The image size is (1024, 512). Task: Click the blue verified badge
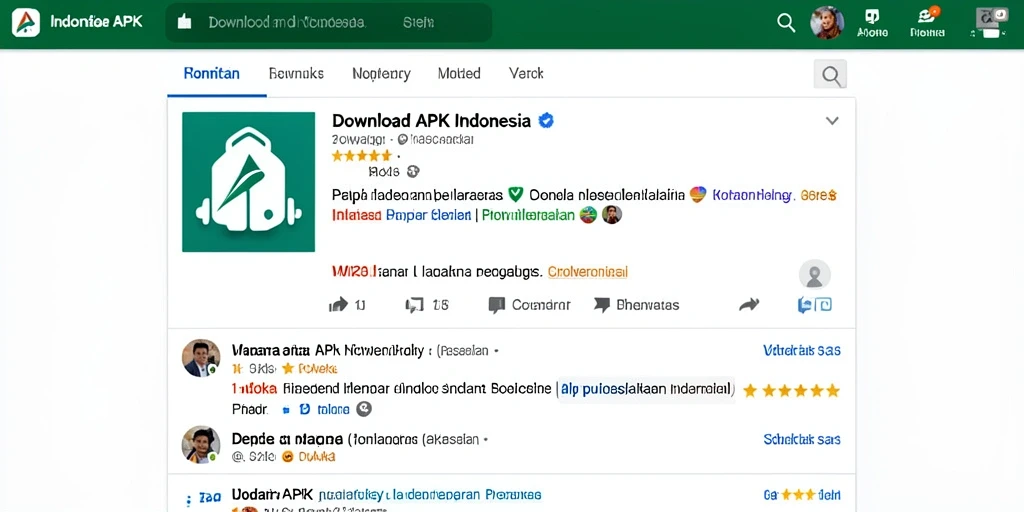click(x=545, y=121)
